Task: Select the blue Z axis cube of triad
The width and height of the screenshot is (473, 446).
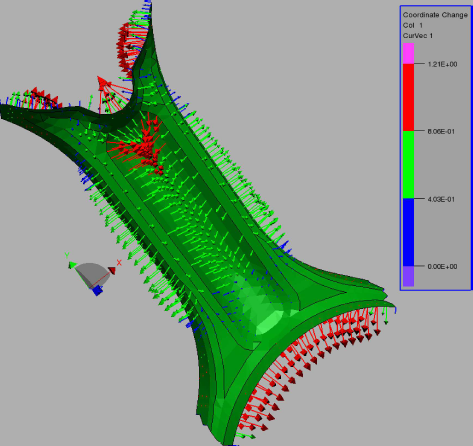Action: pyautogui.click(x=97, y=291)
